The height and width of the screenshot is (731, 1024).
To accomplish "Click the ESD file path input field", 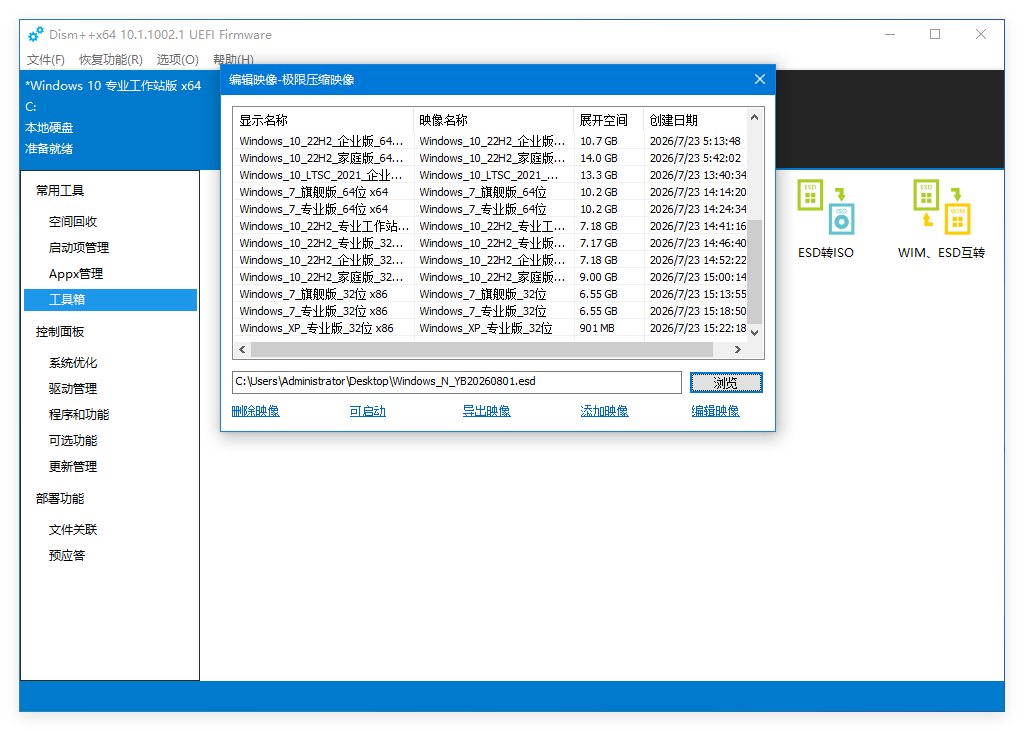I will (x=456, y=382).
